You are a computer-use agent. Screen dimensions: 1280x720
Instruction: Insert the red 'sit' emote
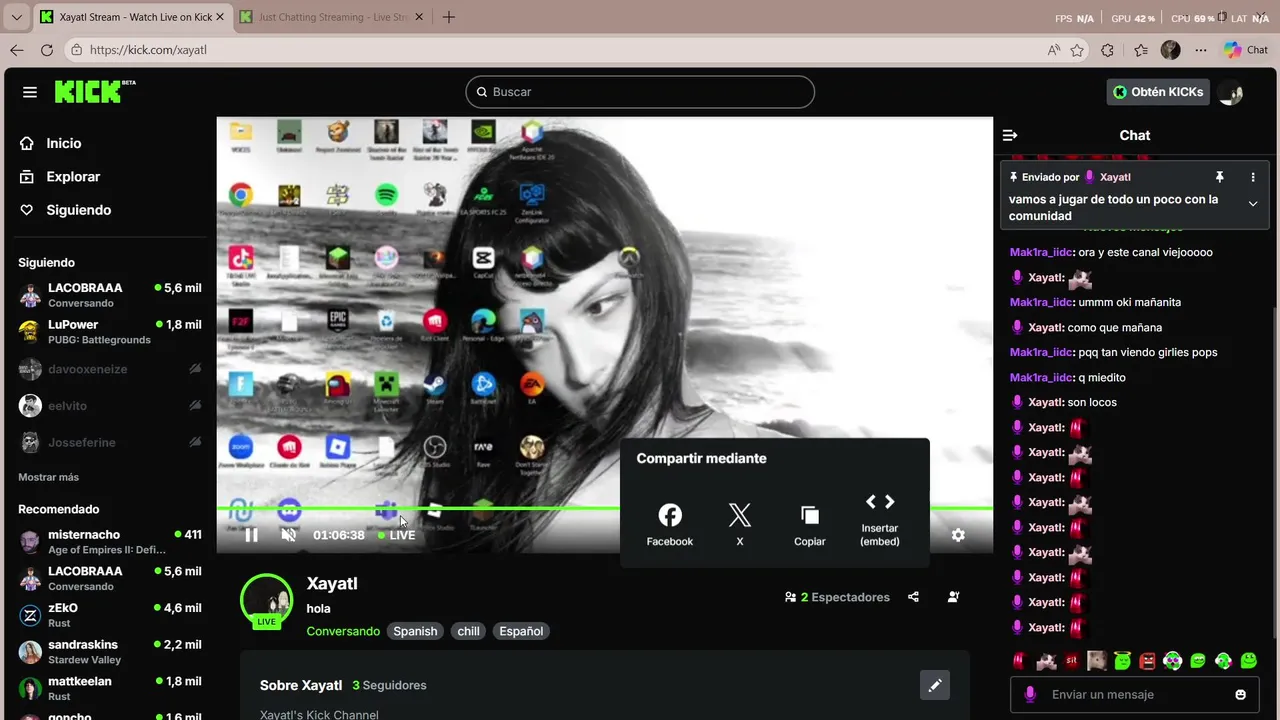1071,661
